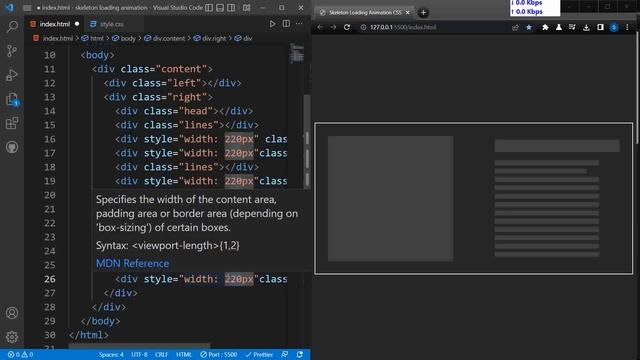Select the Skeleton Loading Animation CSS browser tab
Screen dimensions: 640x360
click(x=364, y=13)
